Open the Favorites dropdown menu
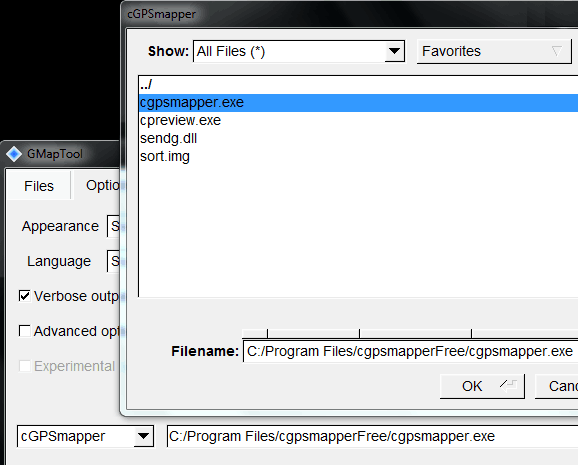The width and height of the screenshot is (578, 465). click(494, 51)
